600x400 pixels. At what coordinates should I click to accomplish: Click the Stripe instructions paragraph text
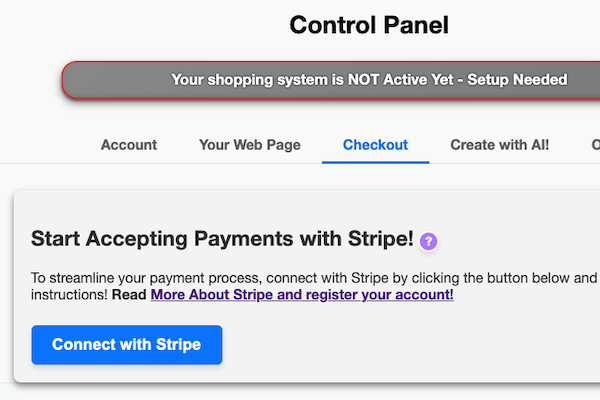[300, 277]
